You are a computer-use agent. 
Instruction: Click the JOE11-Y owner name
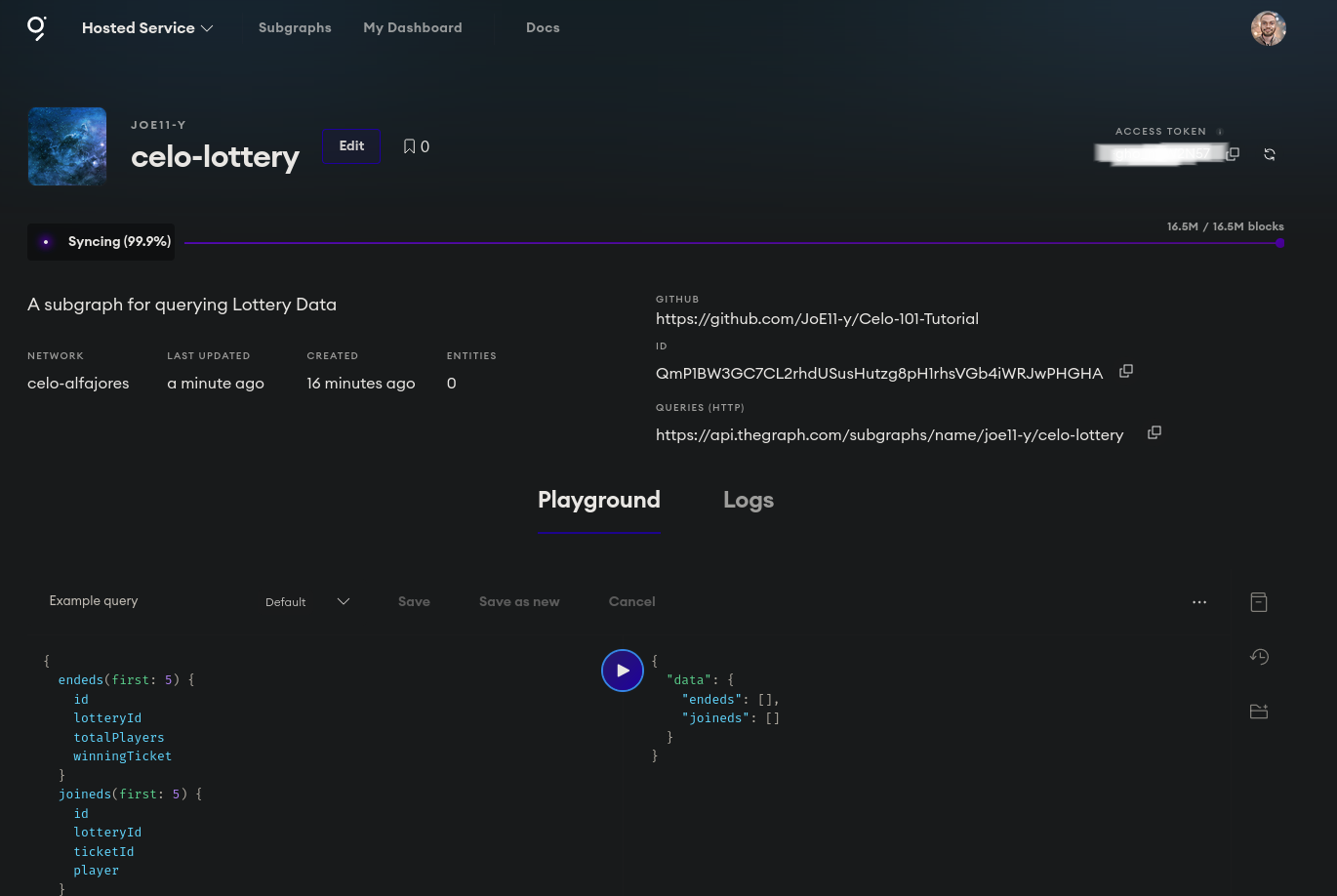click(159, 125)
